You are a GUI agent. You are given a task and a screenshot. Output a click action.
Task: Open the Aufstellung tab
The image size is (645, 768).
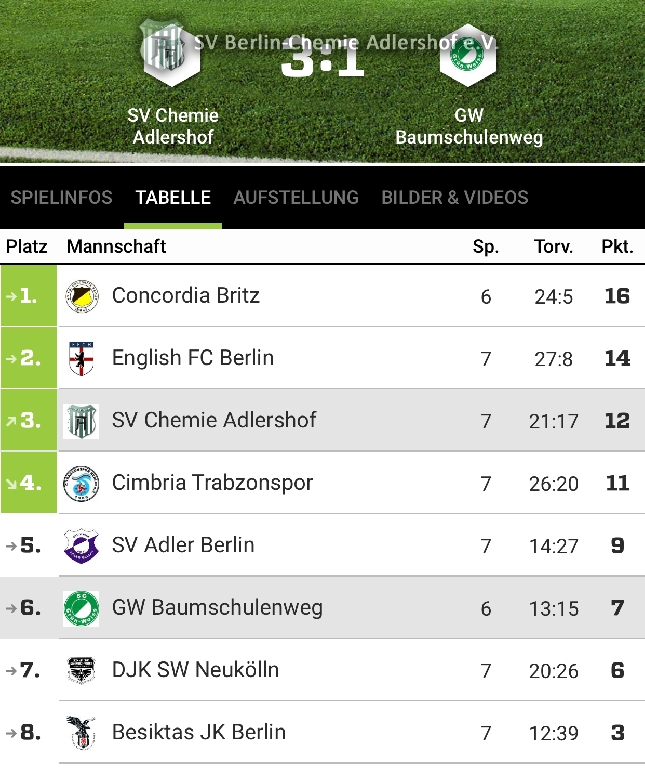pyautogui.click(x=296, y=197)
